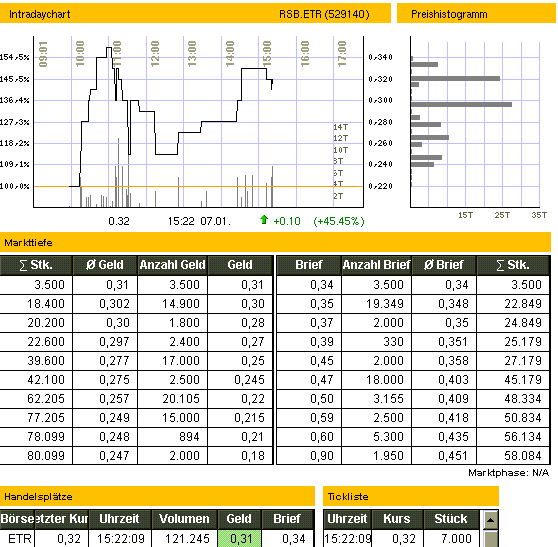Screen dimensions: 558x547
Task: Click the +0.10 absolute change value
Action: coord(287,221)
